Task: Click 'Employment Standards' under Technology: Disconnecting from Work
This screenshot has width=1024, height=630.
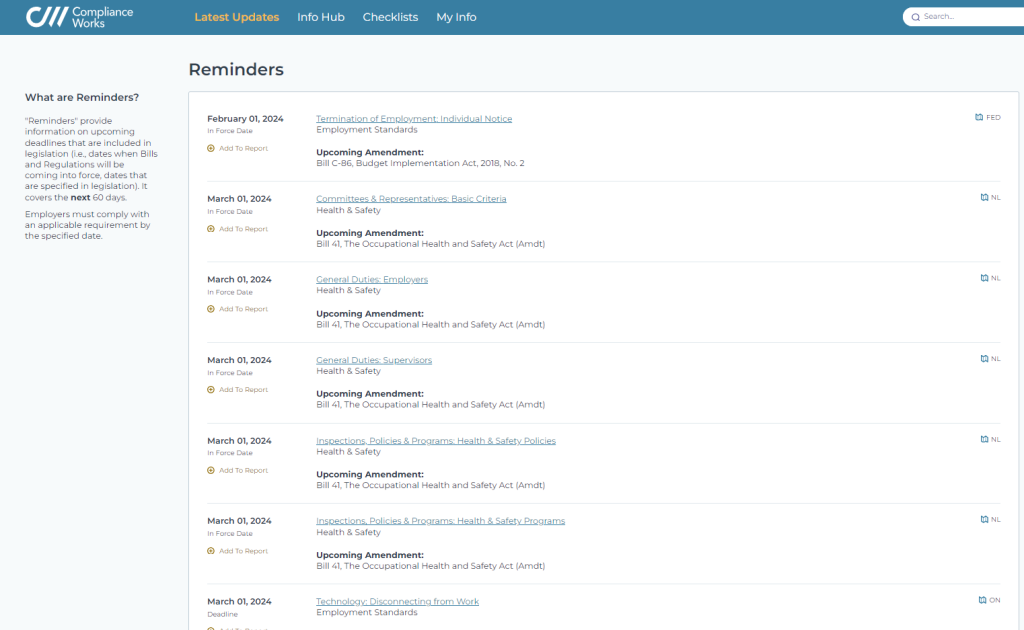Action: click(x=366, y=612)
